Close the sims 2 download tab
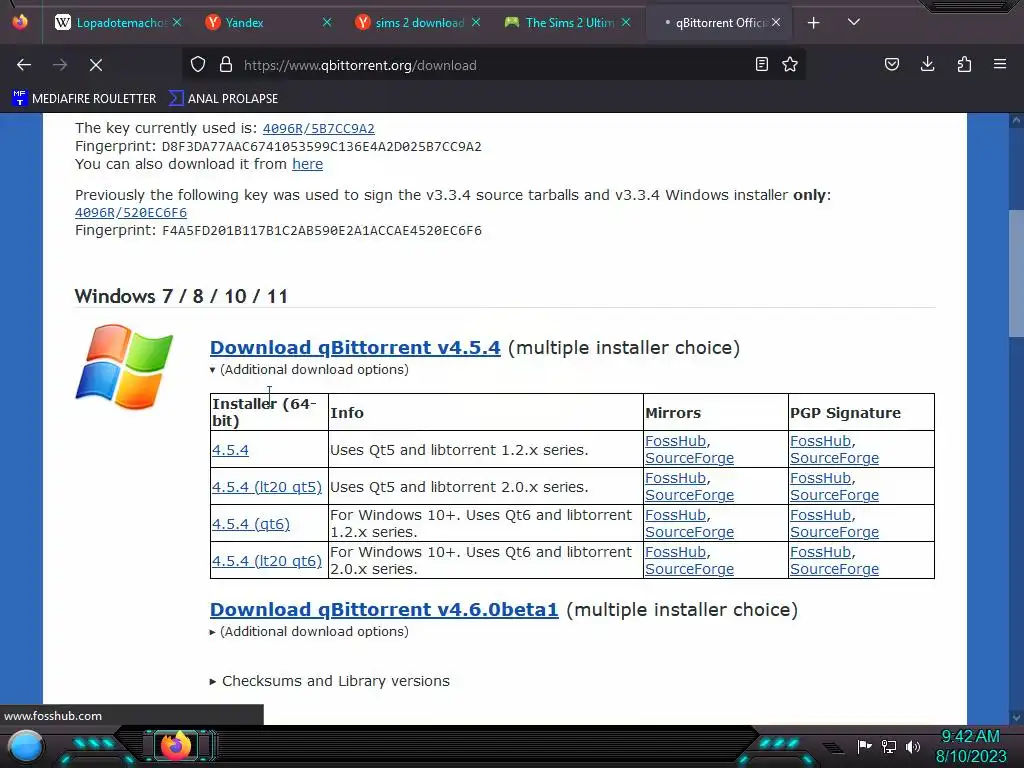 (x=476, y=22)
